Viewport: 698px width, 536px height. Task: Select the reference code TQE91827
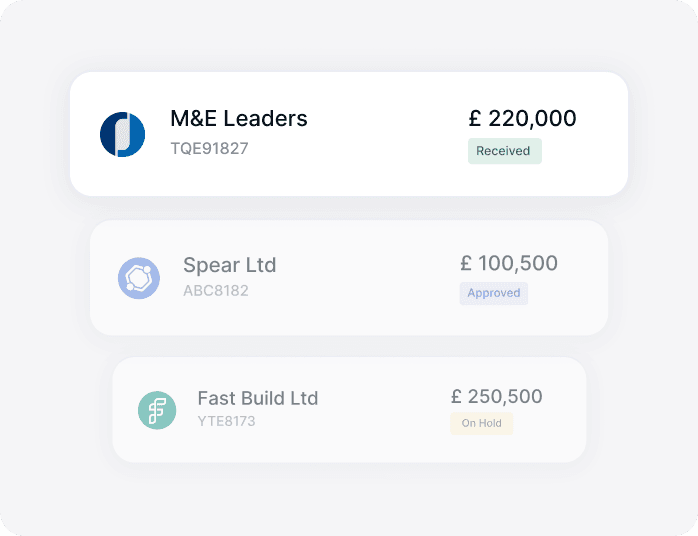[209, 149]
